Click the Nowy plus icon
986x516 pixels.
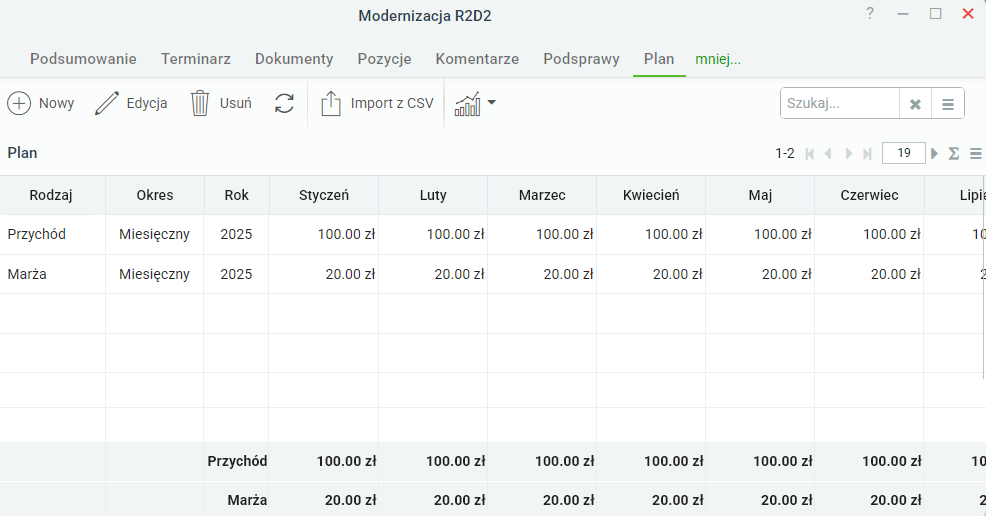click(x=19, y=103)
